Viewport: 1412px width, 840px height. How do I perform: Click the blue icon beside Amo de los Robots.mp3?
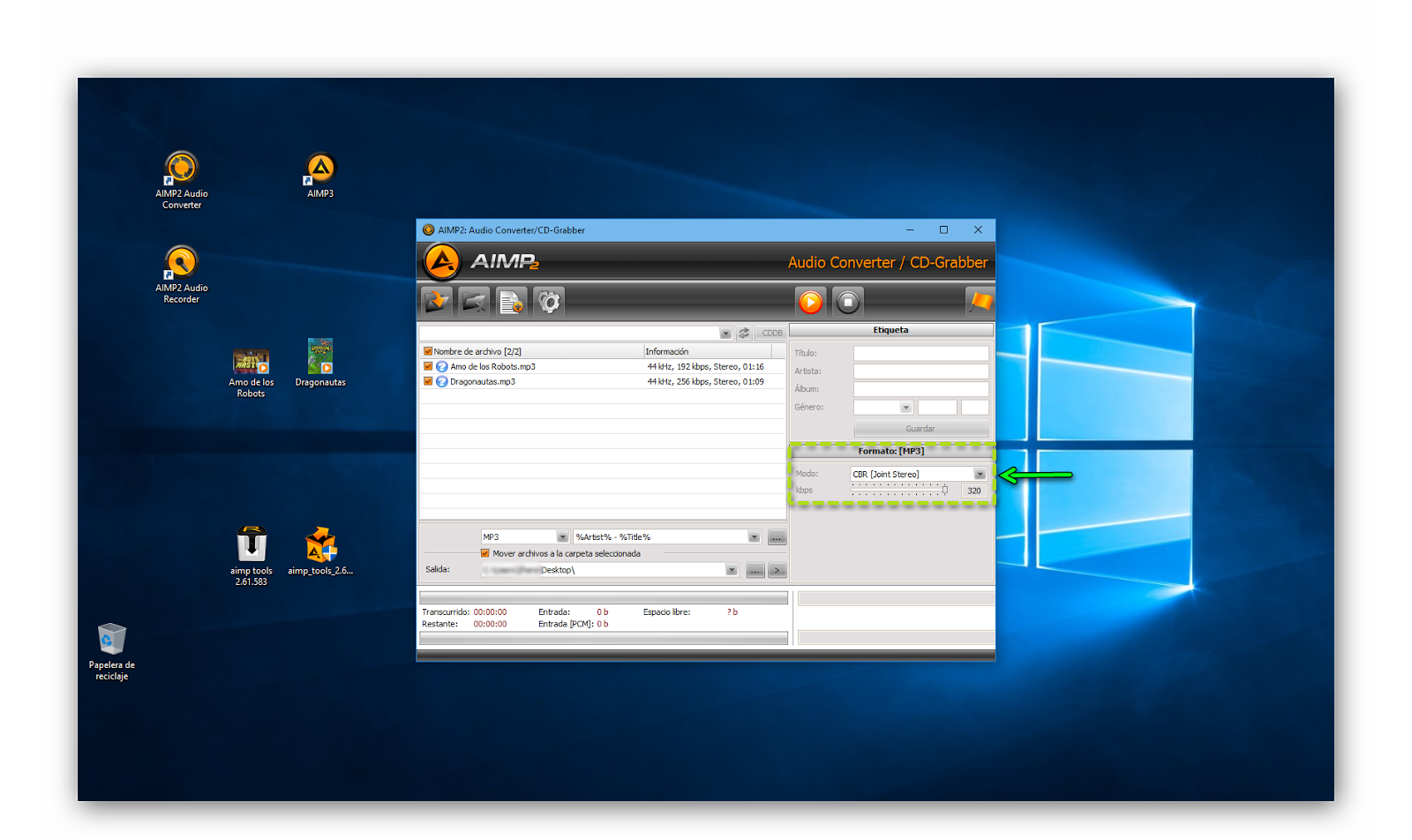coord(442,366)
